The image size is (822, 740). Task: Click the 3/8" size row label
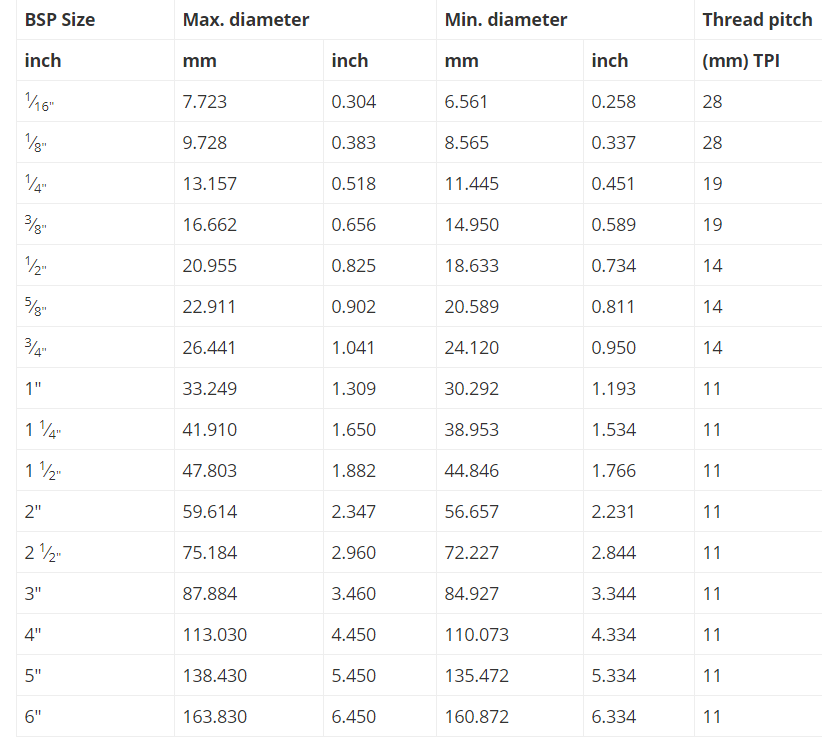pos(95,224)
